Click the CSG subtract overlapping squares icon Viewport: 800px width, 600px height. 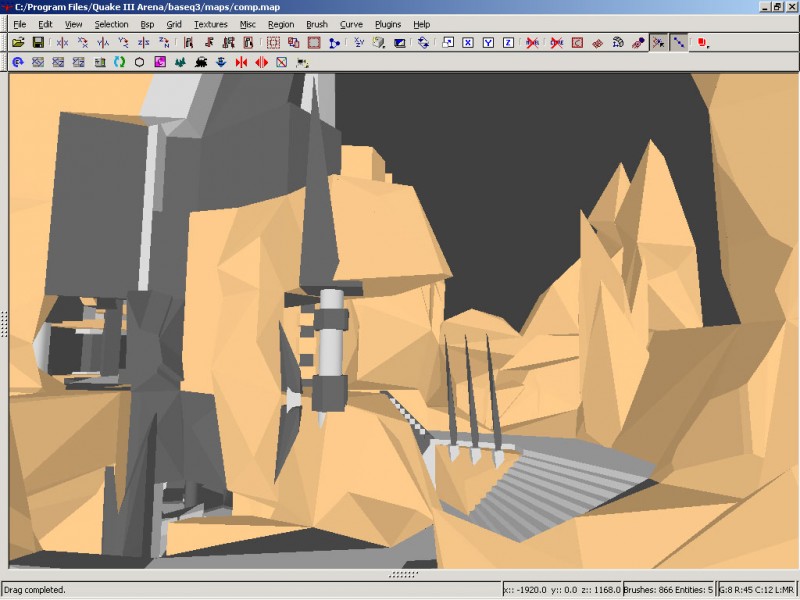(293, 42)
